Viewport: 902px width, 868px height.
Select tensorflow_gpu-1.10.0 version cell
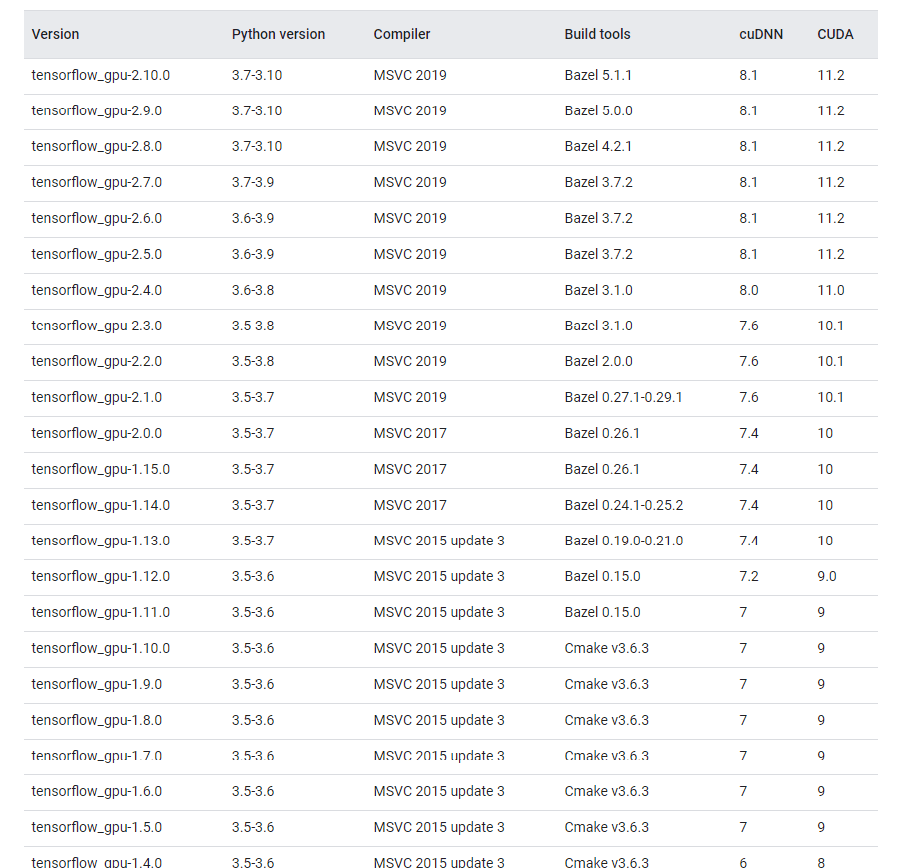[x=101, y=649]
